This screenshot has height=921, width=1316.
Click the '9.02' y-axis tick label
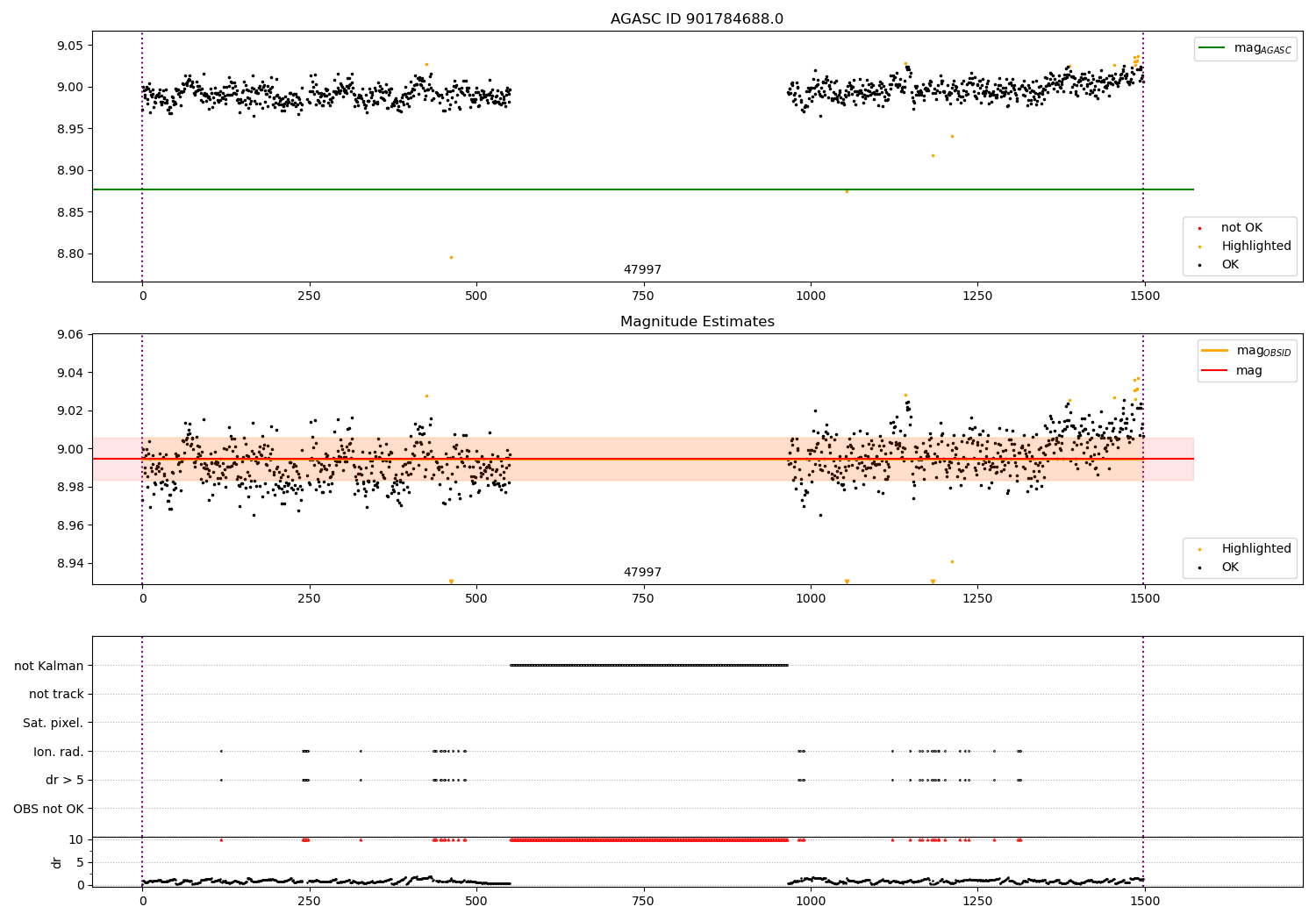click(70, 411)
